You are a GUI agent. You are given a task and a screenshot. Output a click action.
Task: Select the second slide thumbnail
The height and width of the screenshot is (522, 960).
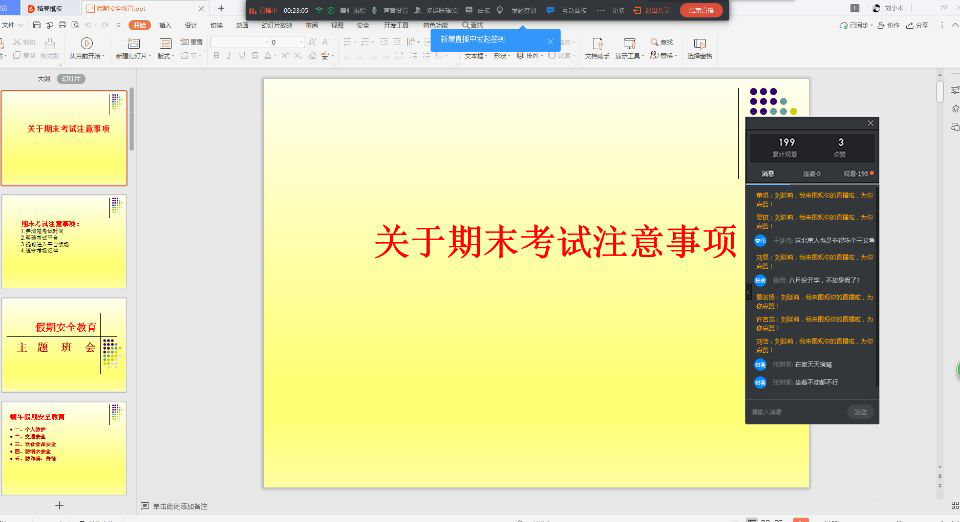click(x=64, y=241)
